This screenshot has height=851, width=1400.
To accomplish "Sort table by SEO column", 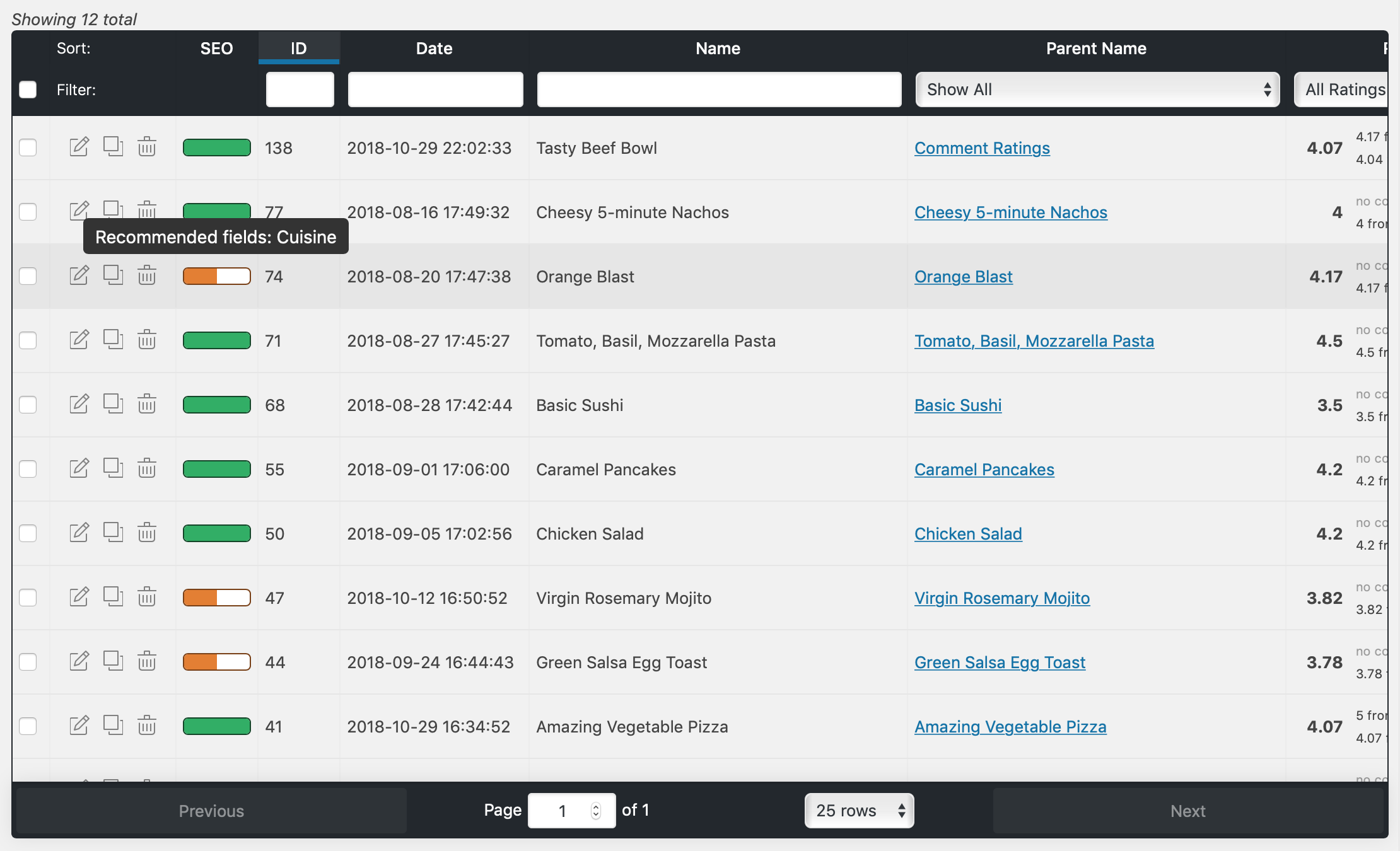I will coord(216,49).
